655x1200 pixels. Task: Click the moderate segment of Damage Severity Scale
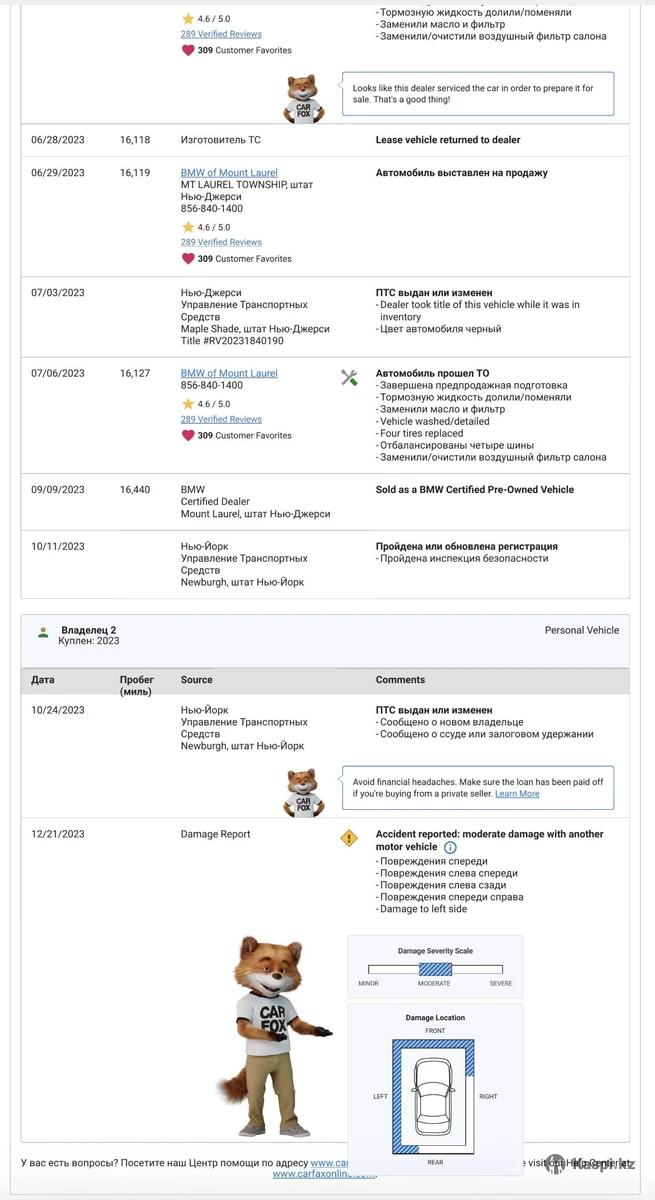435,969
